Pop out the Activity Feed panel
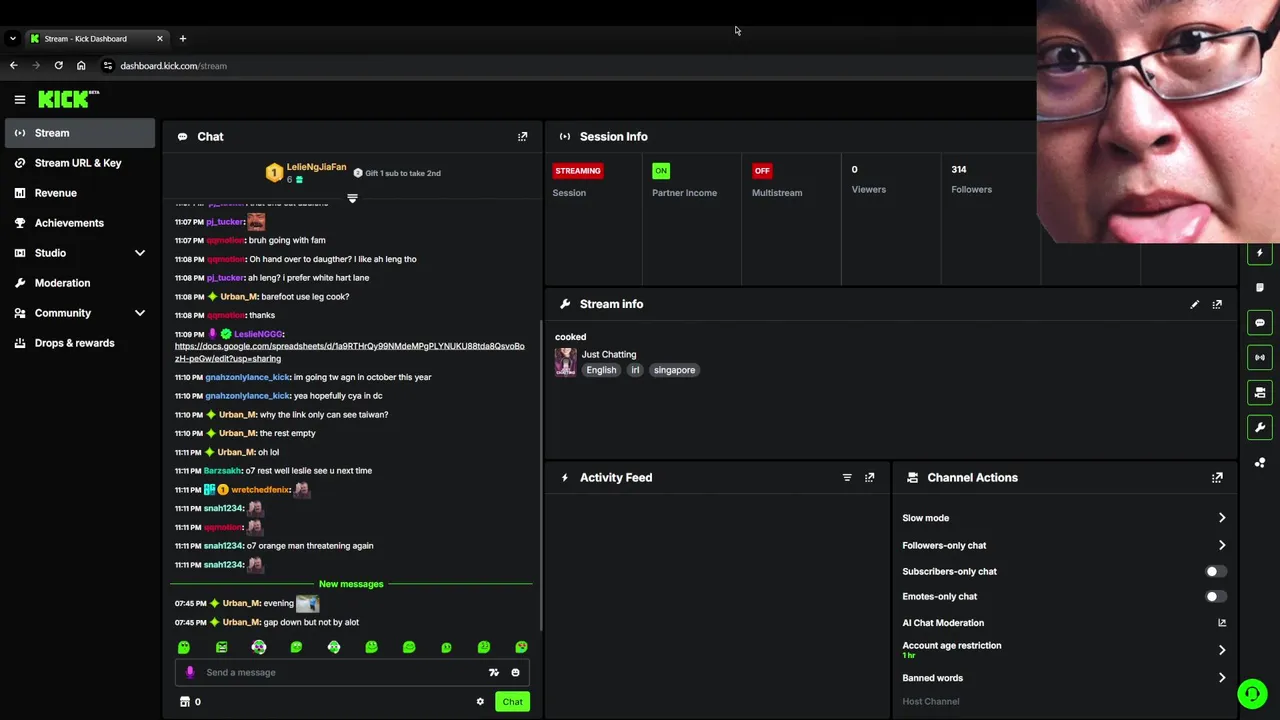The height and width of the screenshot is (720, 1280). [869, 478]
